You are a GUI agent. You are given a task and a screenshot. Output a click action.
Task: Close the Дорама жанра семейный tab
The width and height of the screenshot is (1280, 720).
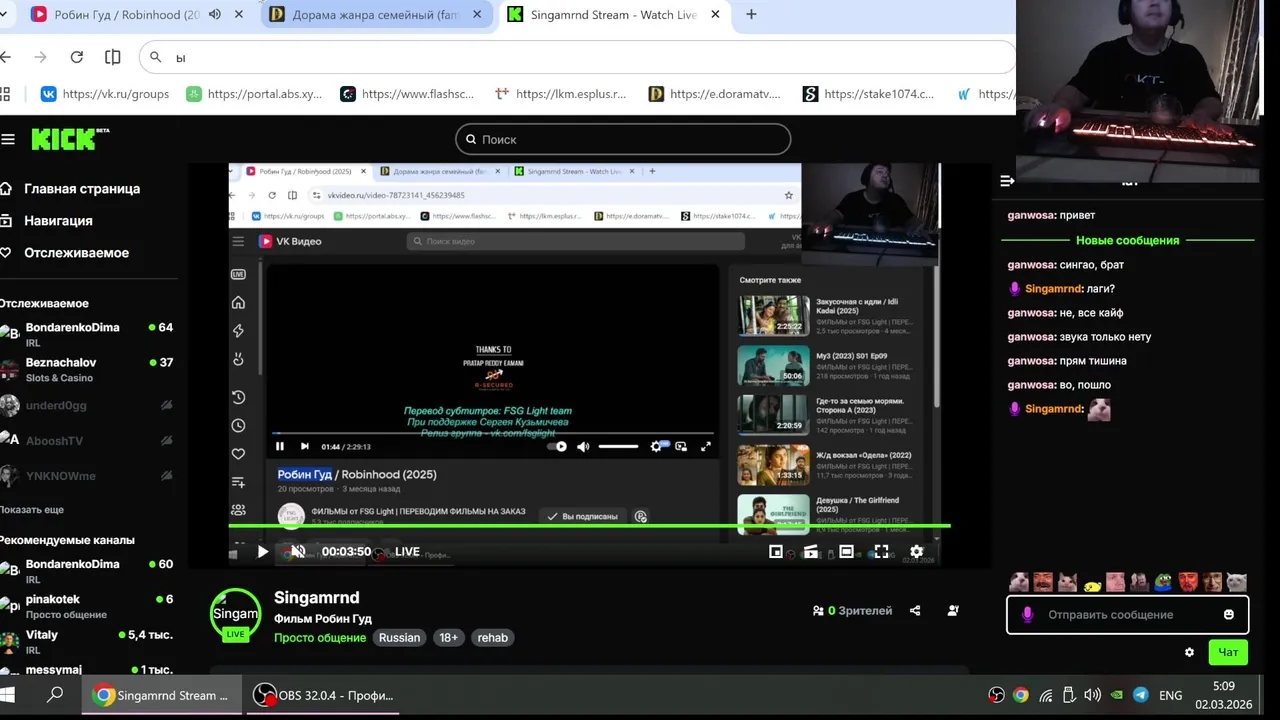point(477,15)
